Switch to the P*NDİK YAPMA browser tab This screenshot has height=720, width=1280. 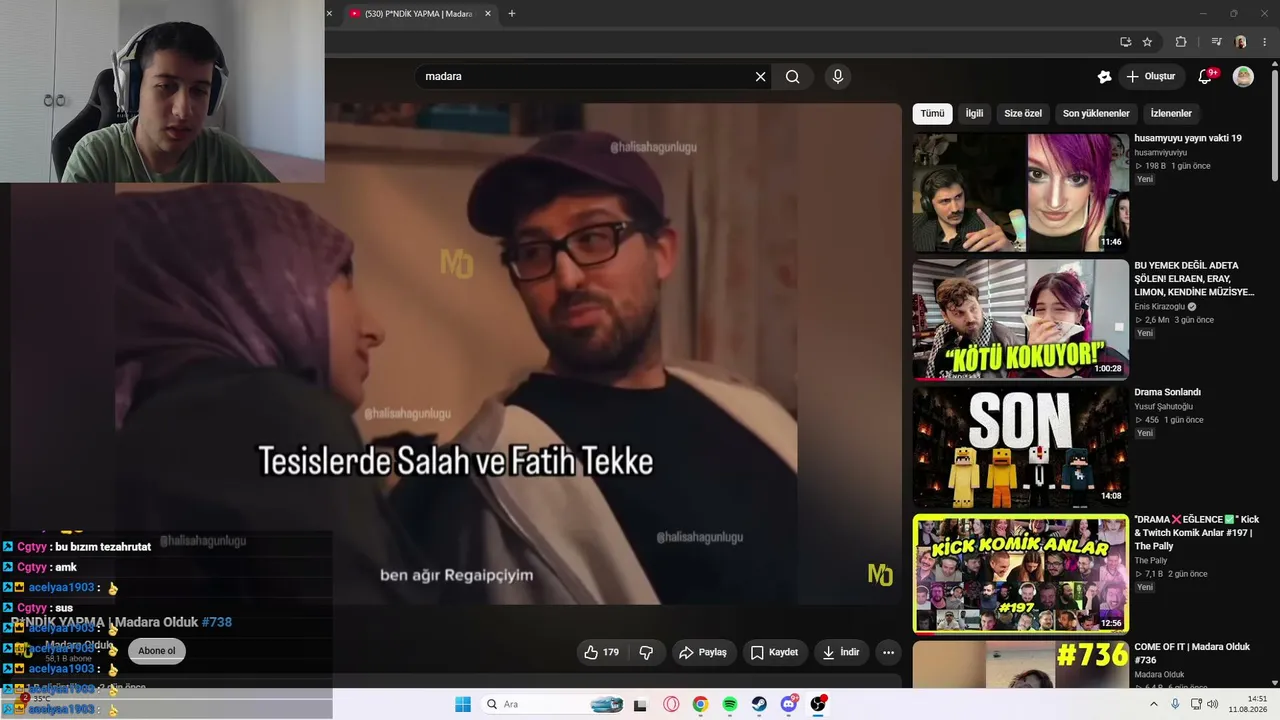418,14
